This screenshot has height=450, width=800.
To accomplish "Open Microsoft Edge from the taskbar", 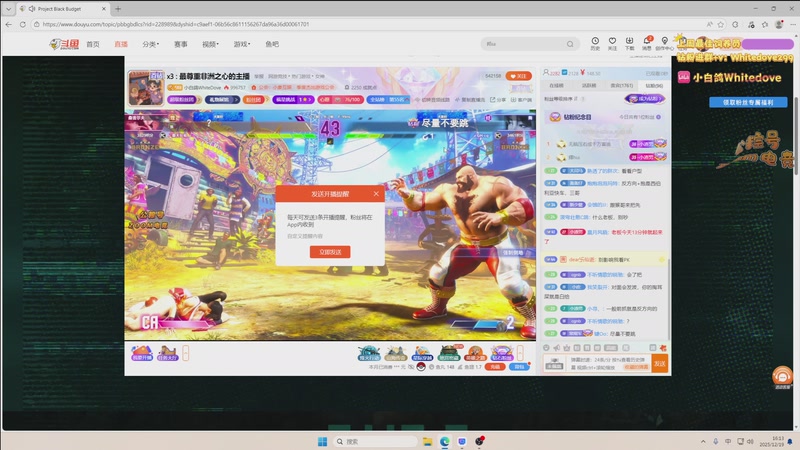I will pyautogui.click(x=445, y=441).
